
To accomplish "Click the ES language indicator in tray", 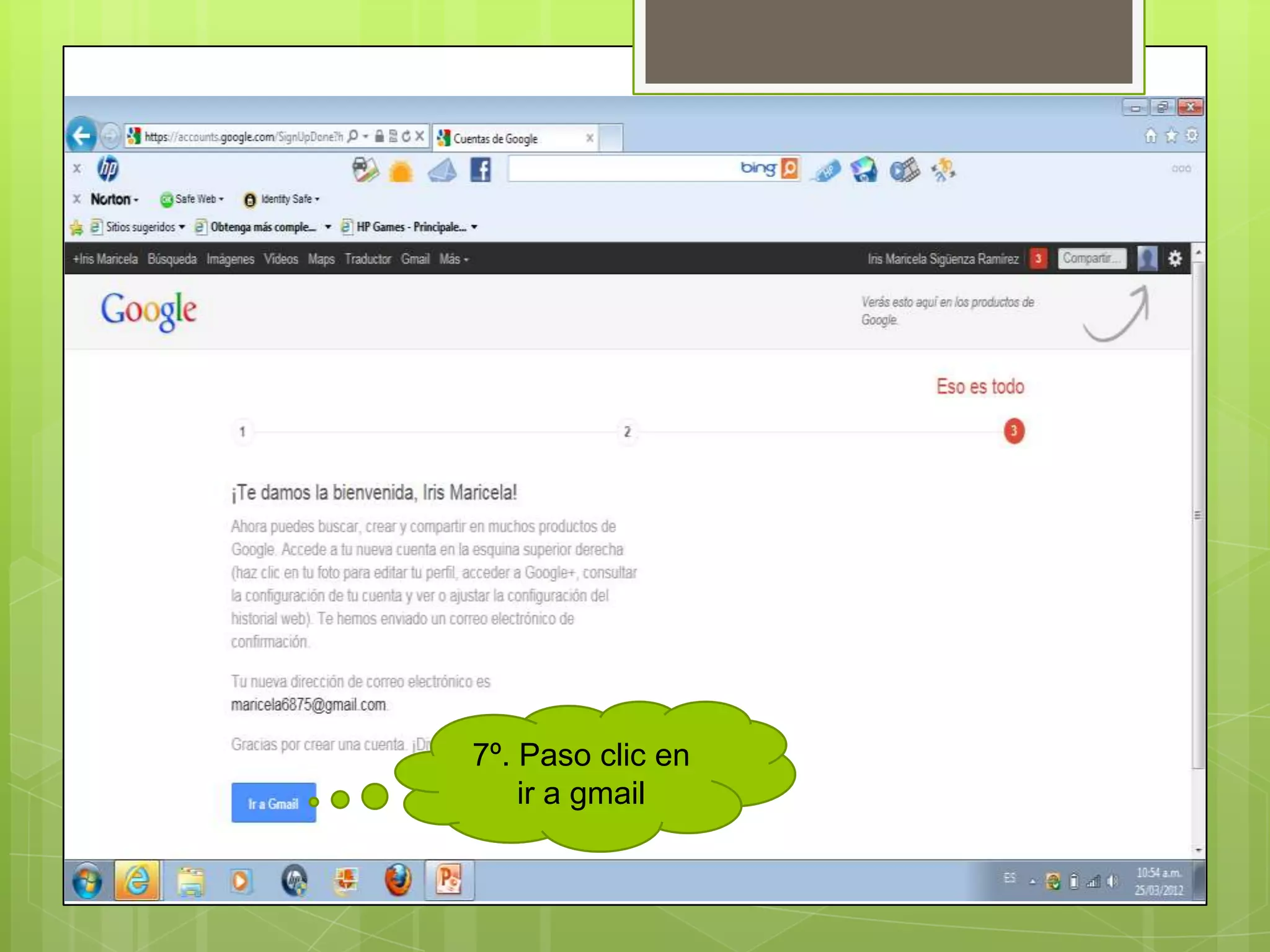I will (x=1010, y=878).
